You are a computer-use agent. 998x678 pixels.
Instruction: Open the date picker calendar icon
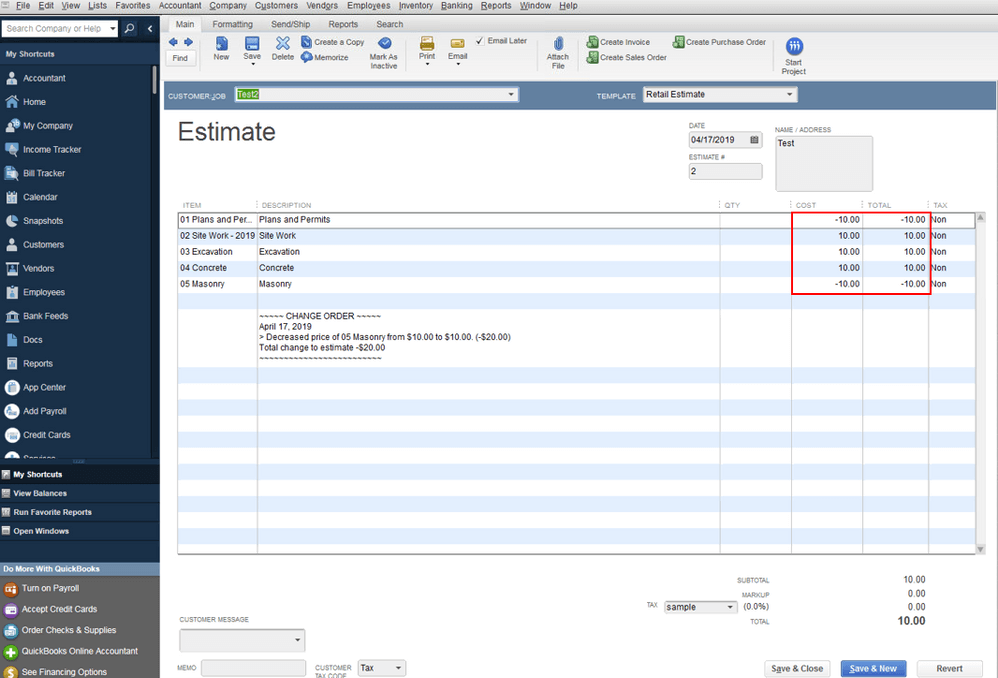(754, 140)
